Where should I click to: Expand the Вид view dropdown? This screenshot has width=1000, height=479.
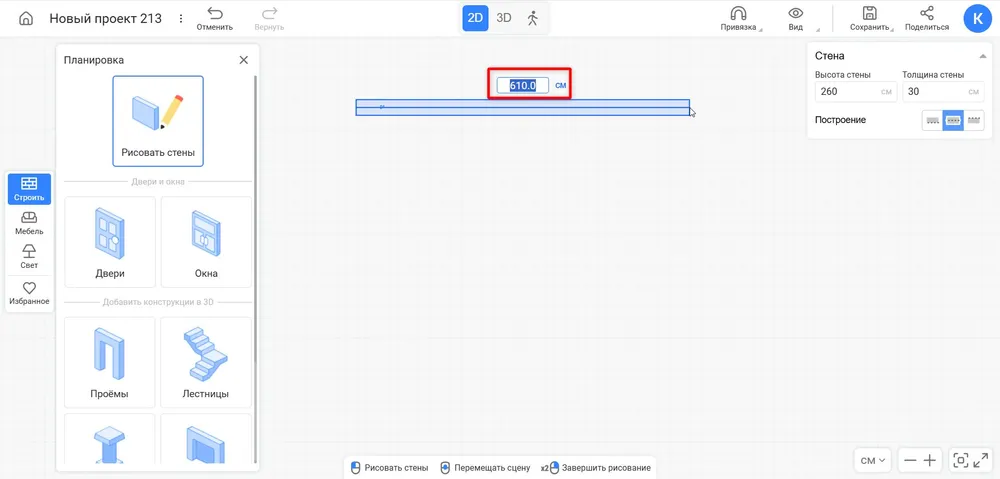coord(796,18)
